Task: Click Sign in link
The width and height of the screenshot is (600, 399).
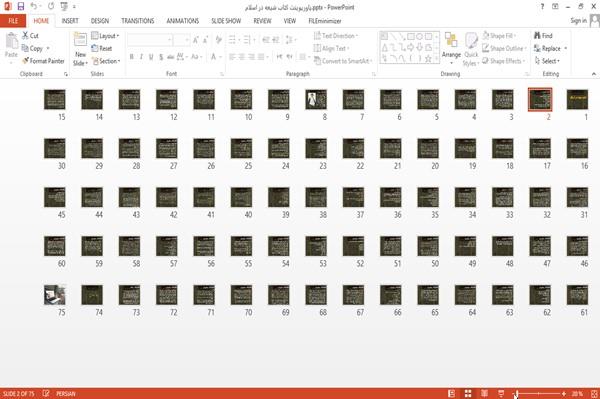Action: coord(578,21)
